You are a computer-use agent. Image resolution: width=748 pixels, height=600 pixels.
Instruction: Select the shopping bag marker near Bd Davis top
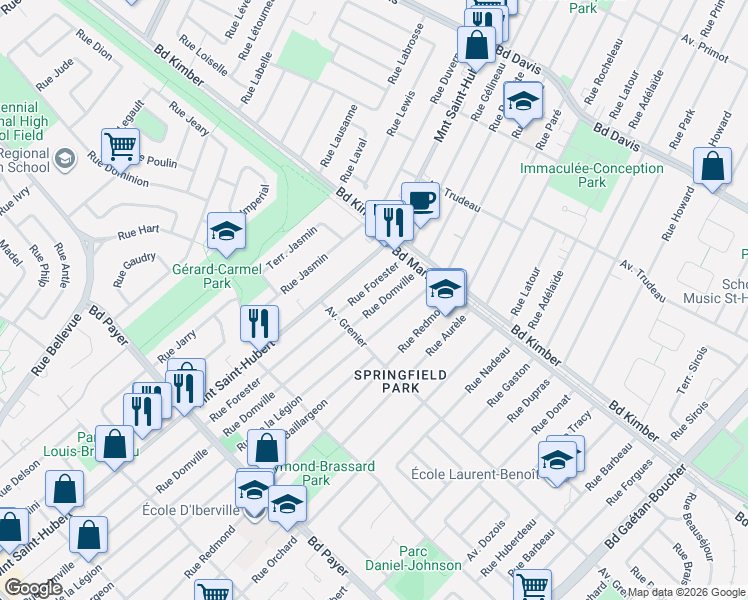pos(476,46)
